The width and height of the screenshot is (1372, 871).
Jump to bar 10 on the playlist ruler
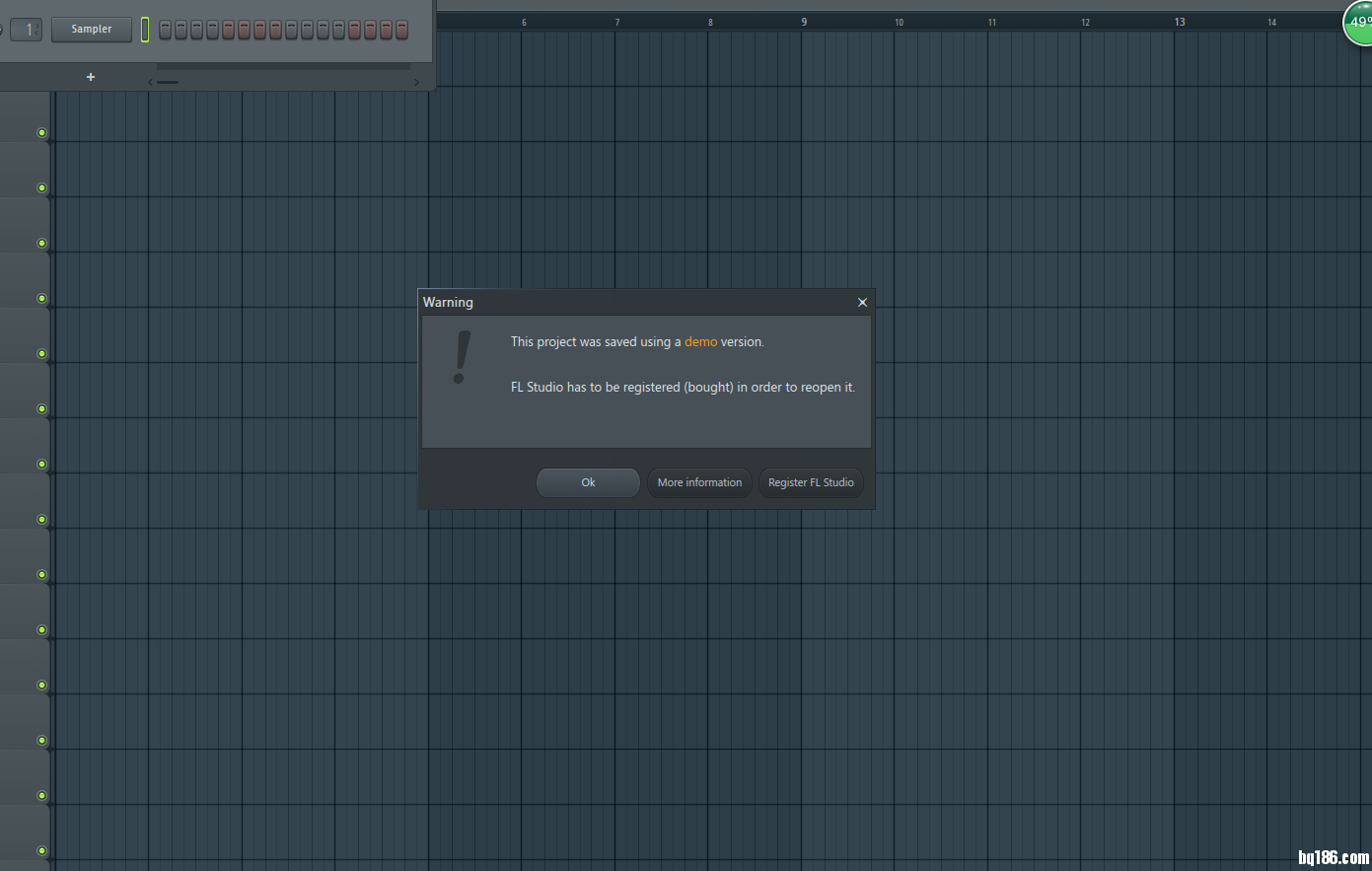pos(899,22)
